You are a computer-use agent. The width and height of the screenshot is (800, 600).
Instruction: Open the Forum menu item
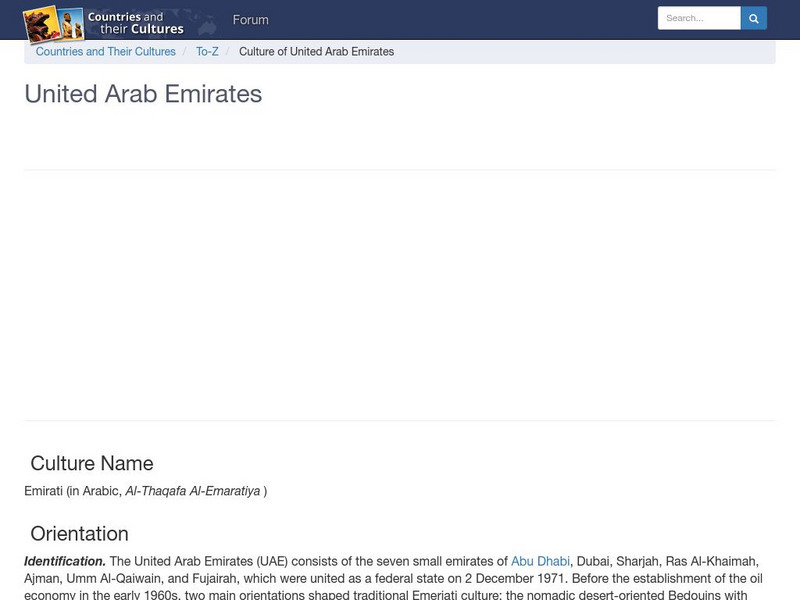(x=251, y=19)
